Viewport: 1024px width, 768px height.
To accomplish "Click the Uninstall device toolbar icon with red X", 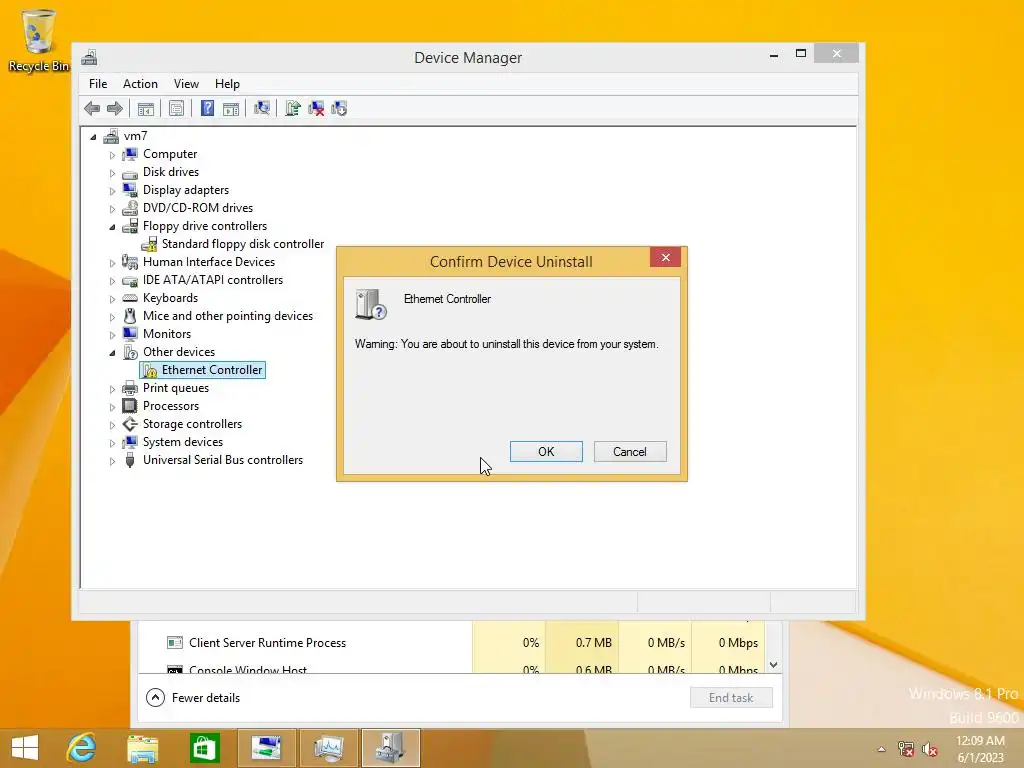I will [316, 108].
